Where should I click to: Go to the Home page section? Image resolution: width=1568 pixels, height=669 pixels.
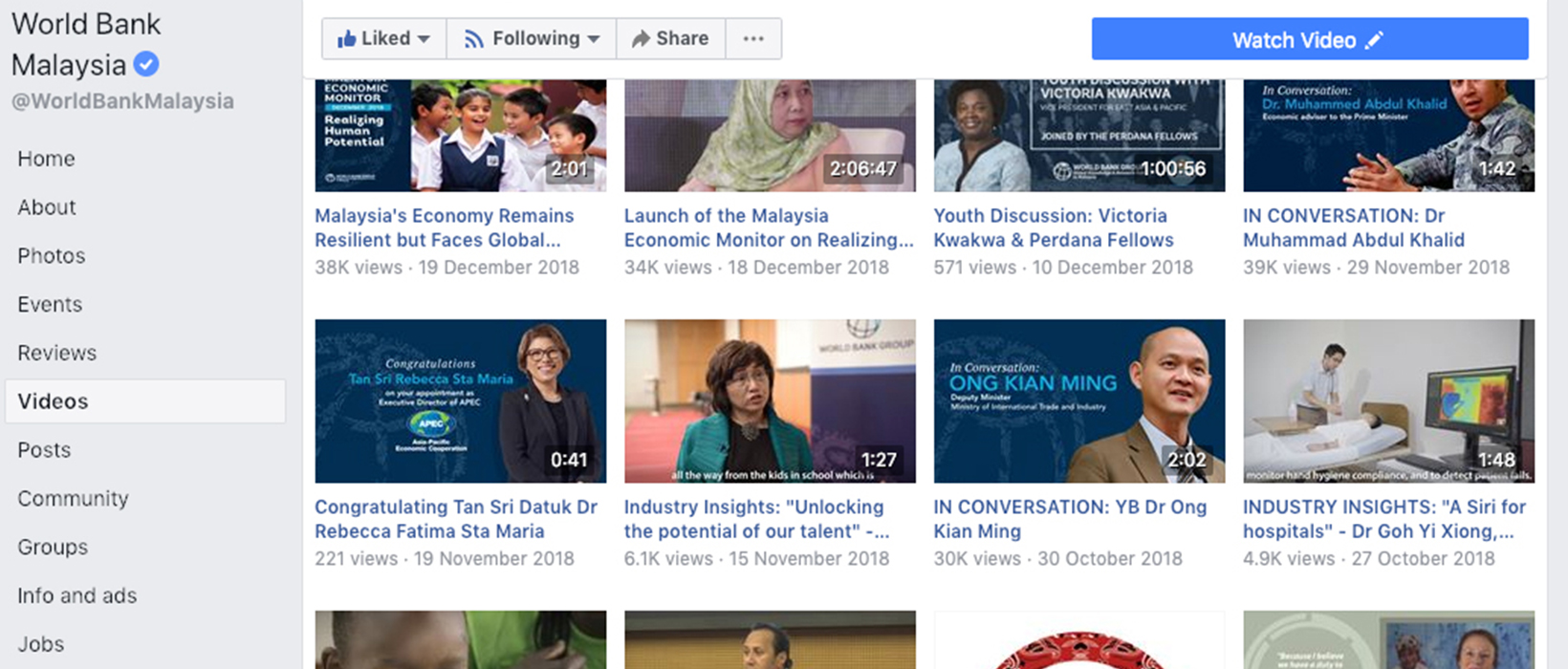click(x=46, y=159)
